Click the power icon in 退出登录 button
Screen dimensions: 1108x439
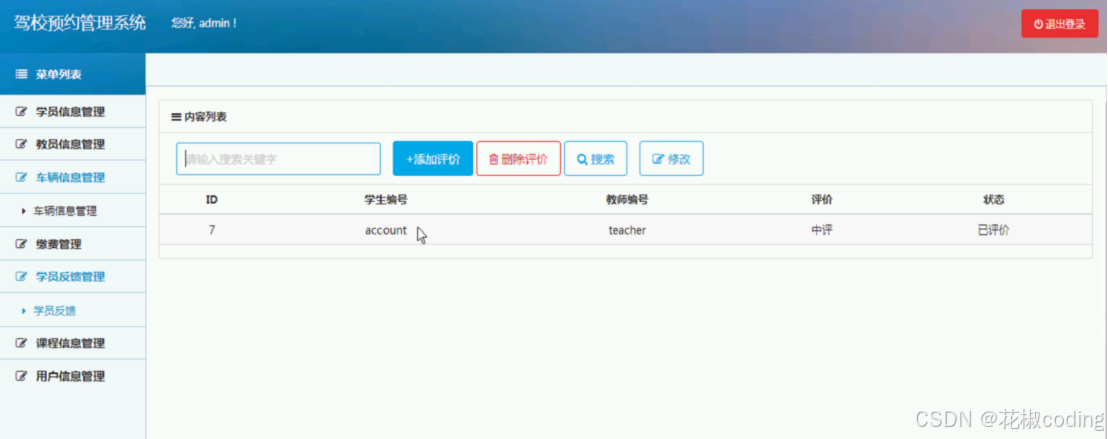pos(1038,24)
